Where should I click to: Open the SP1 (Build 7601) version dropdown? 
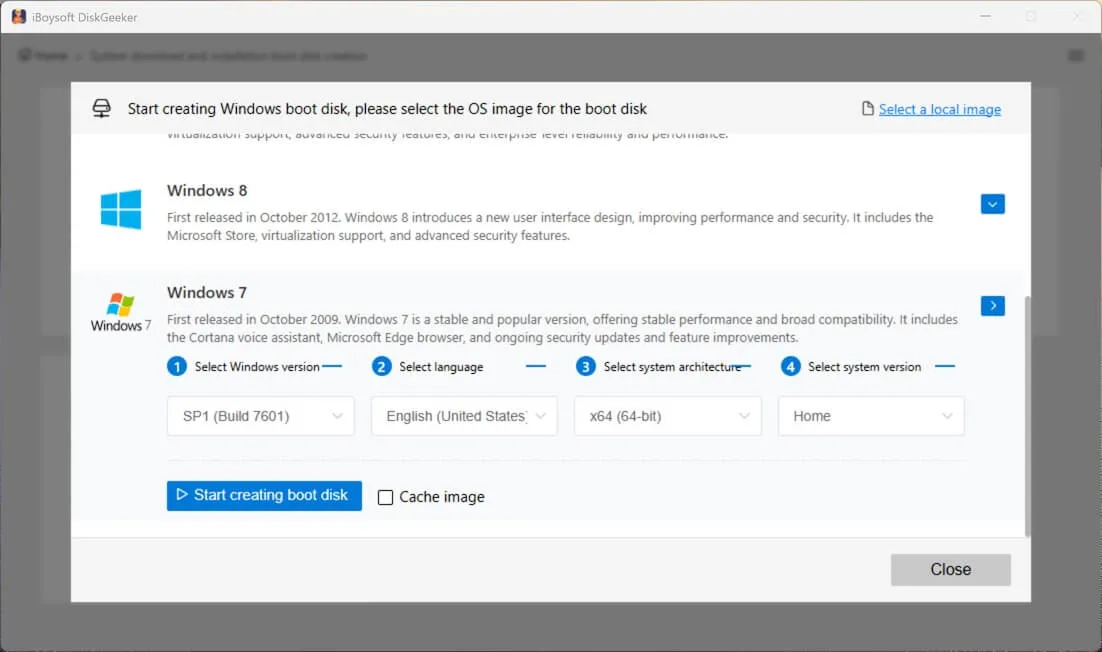[x=260, y=416]
